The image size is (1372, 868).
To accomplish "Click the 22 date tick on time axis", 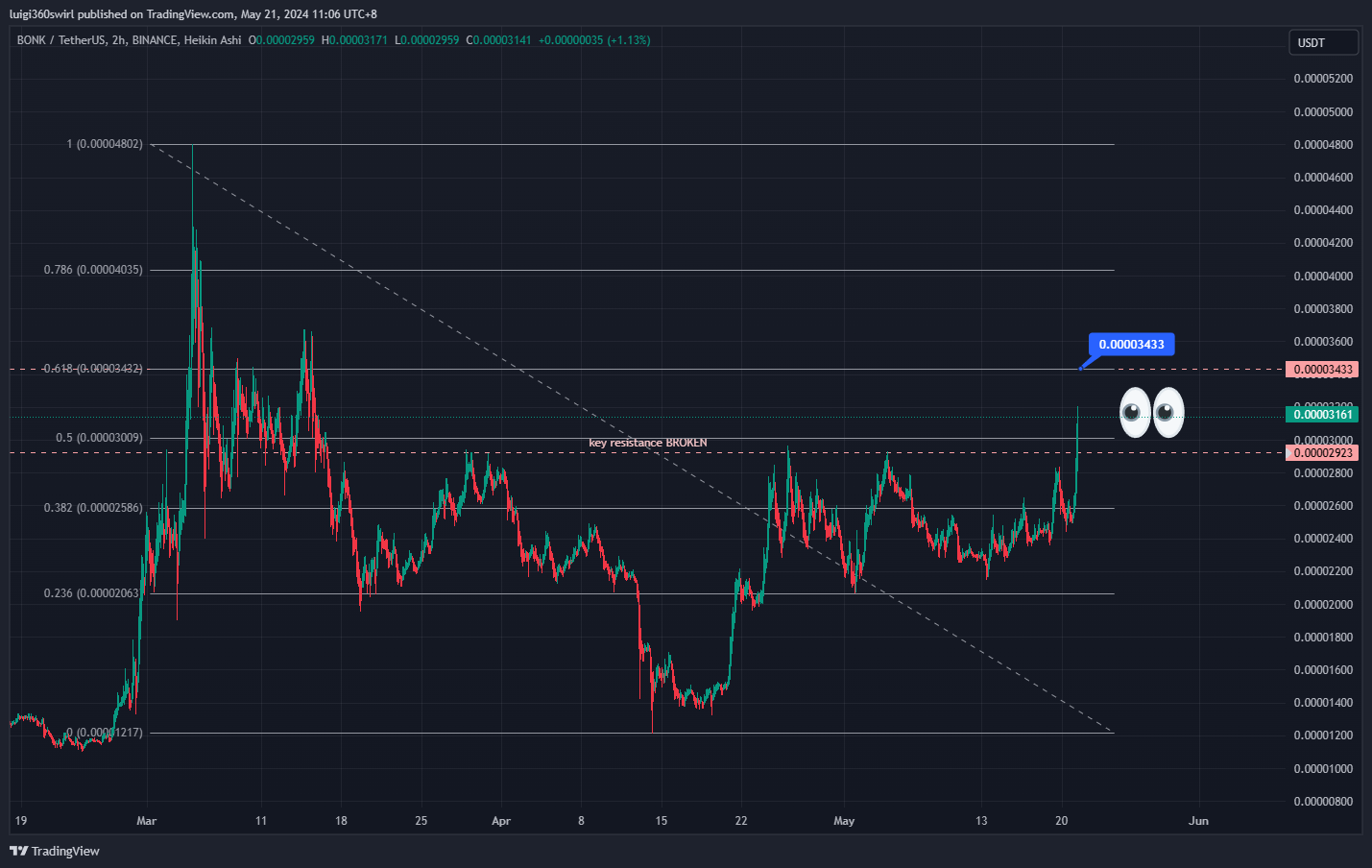I will [x=741, y=821].
